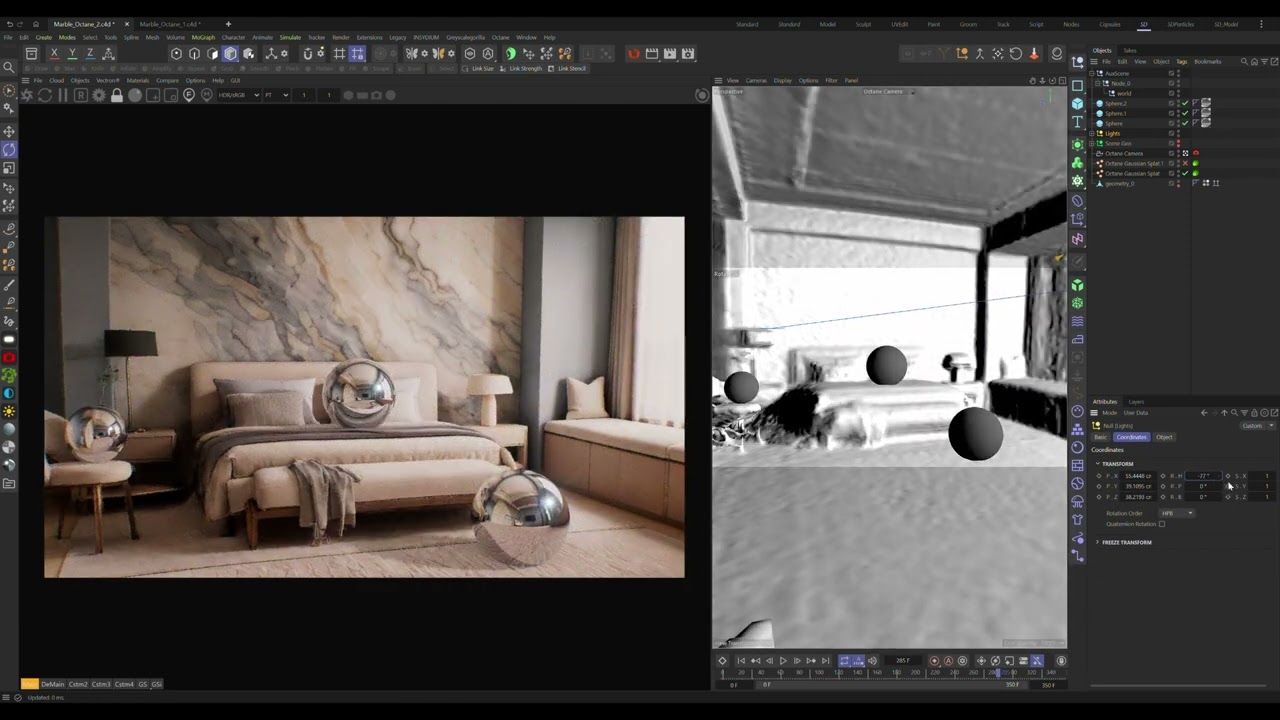Toggle the X axis lock icon
1280x720 pixels.
click(54, 54)
